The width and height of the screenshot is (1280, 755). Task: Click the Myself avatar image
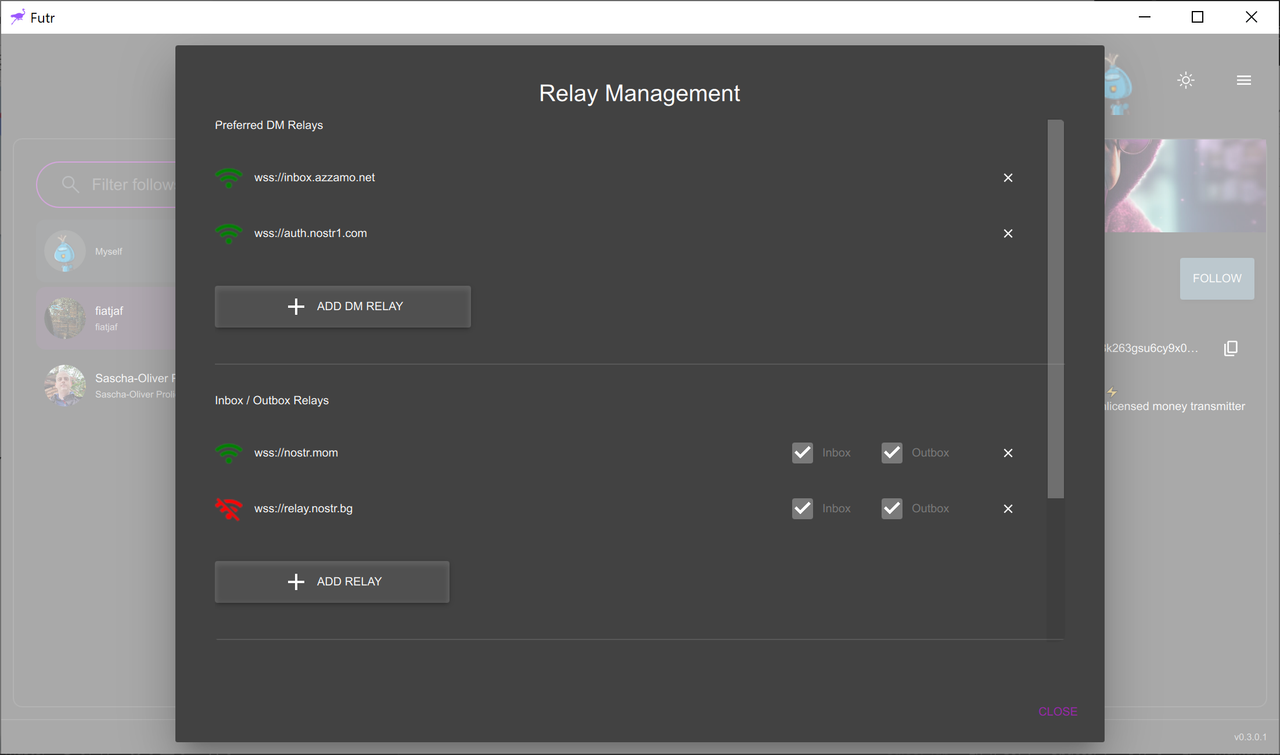coord(65,252)
